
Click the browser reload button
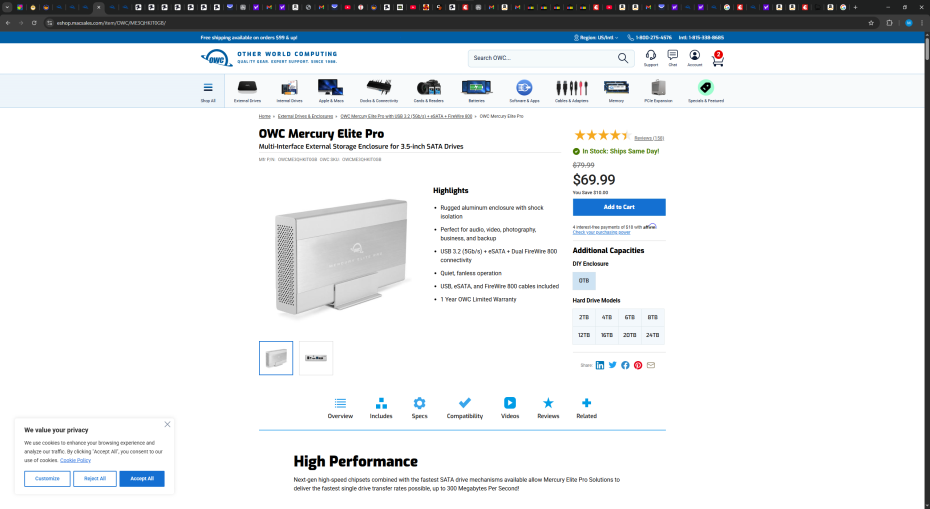[x=34, y=23]
